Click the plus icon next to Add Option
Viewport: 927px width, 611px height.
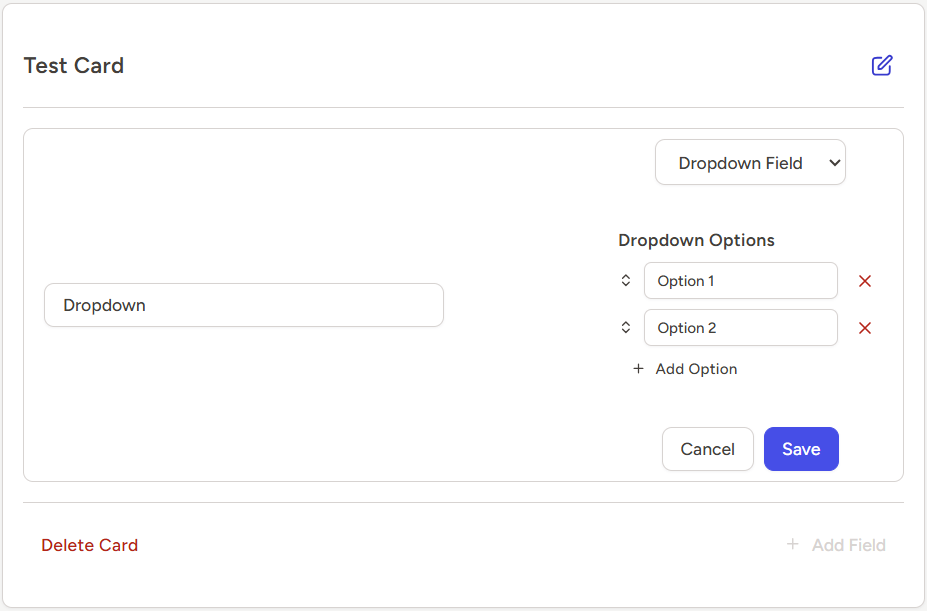[638, 369]
